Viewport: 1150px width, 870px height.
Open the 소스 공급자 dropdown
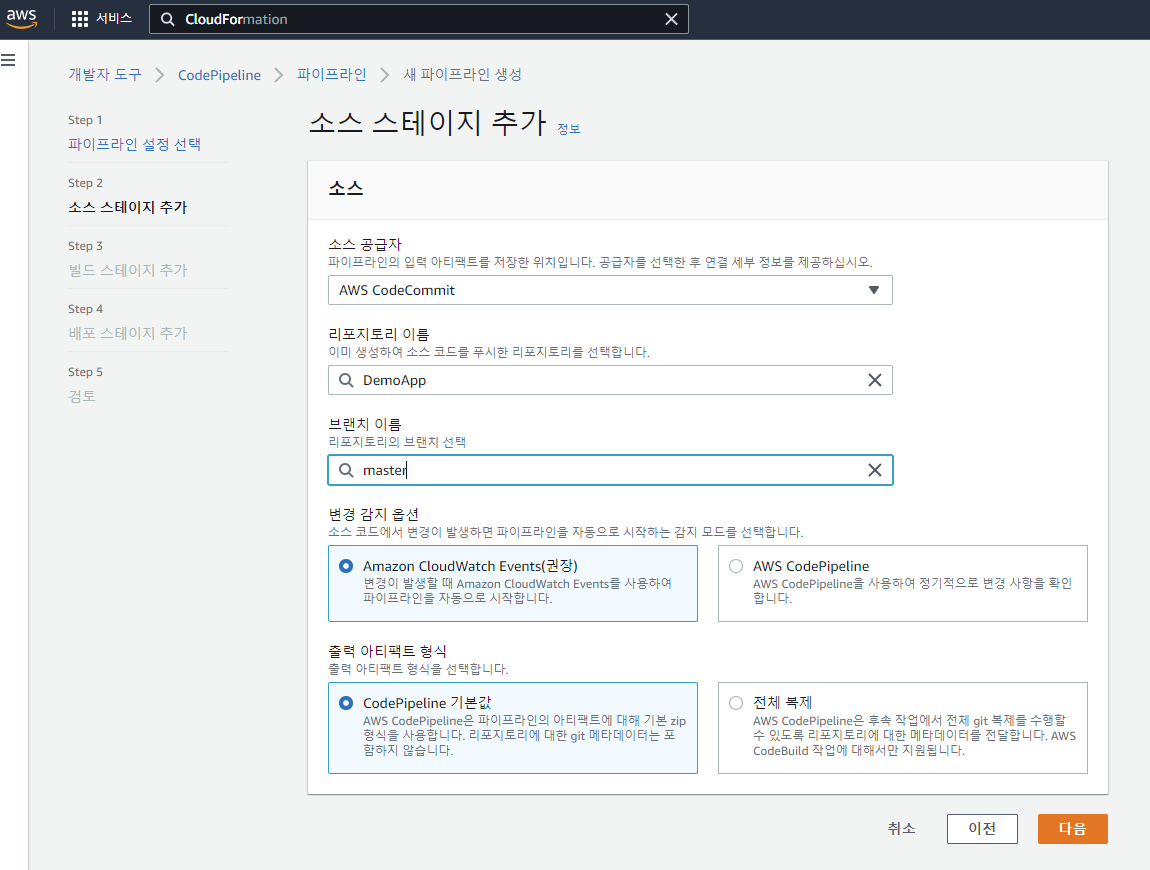610,290
